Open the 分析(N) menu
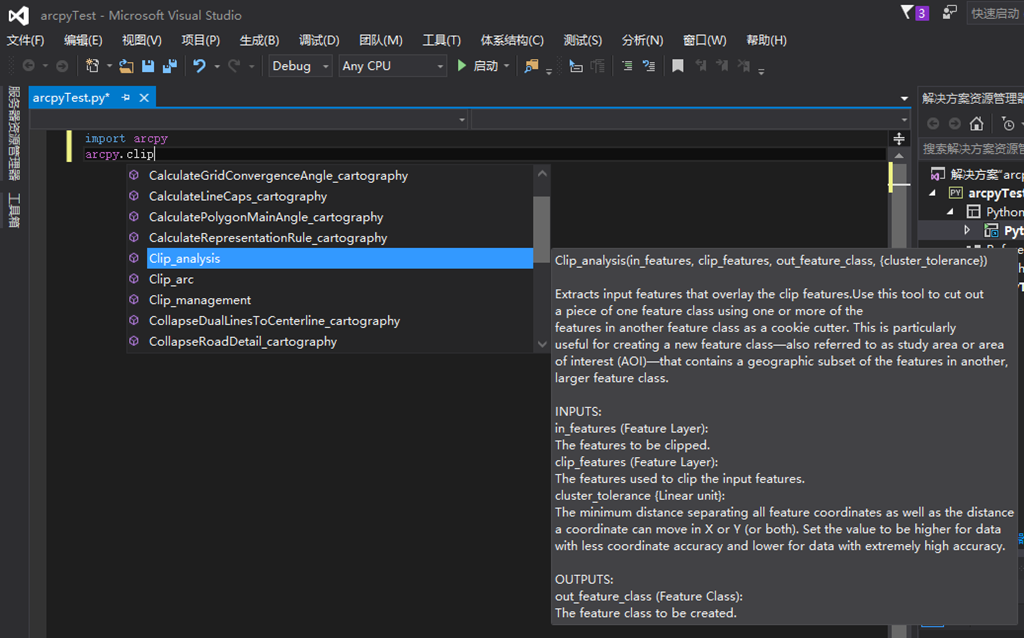1024x638 pixels. click(642, 40)
